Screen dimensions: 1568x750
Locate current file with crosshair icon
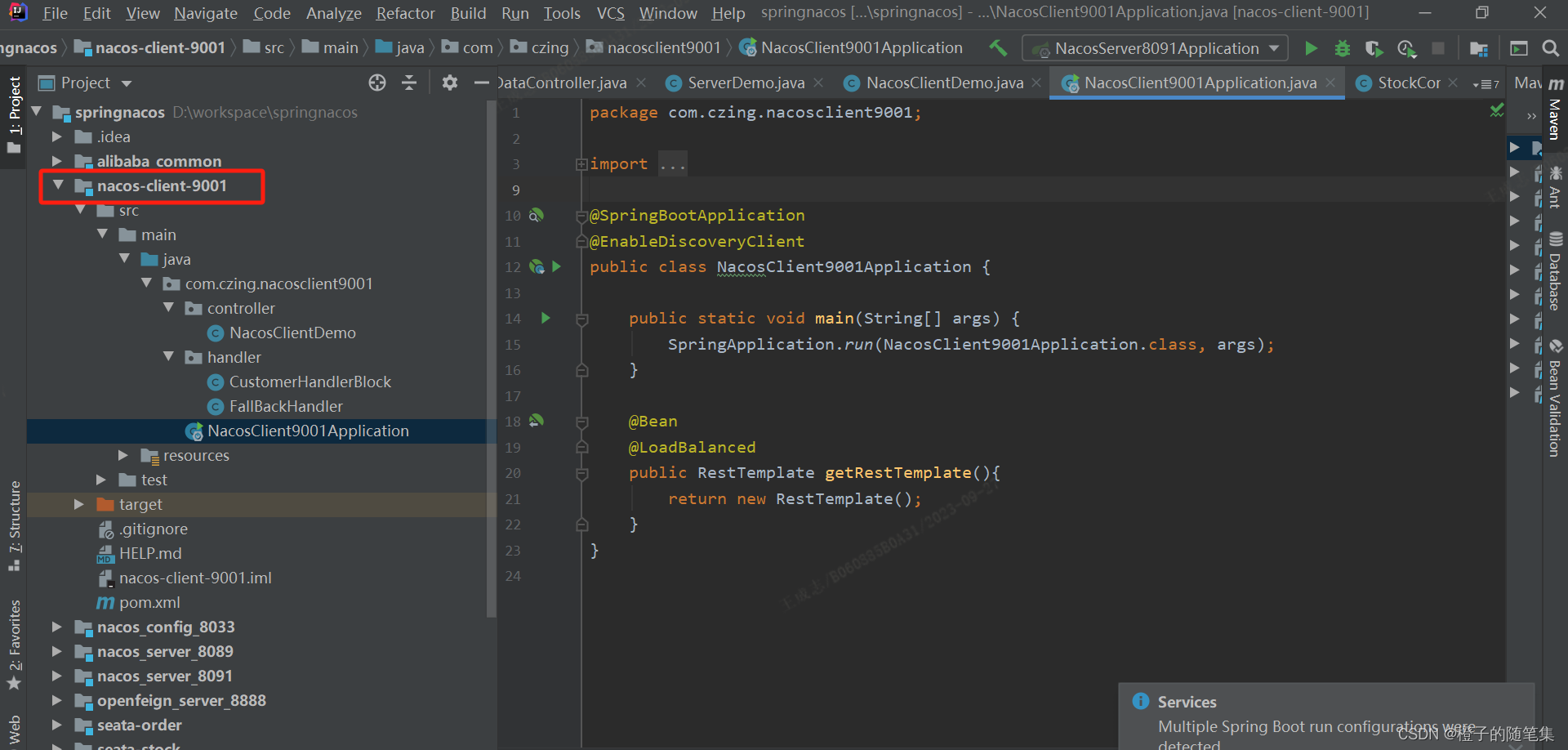tap(376, 83)
